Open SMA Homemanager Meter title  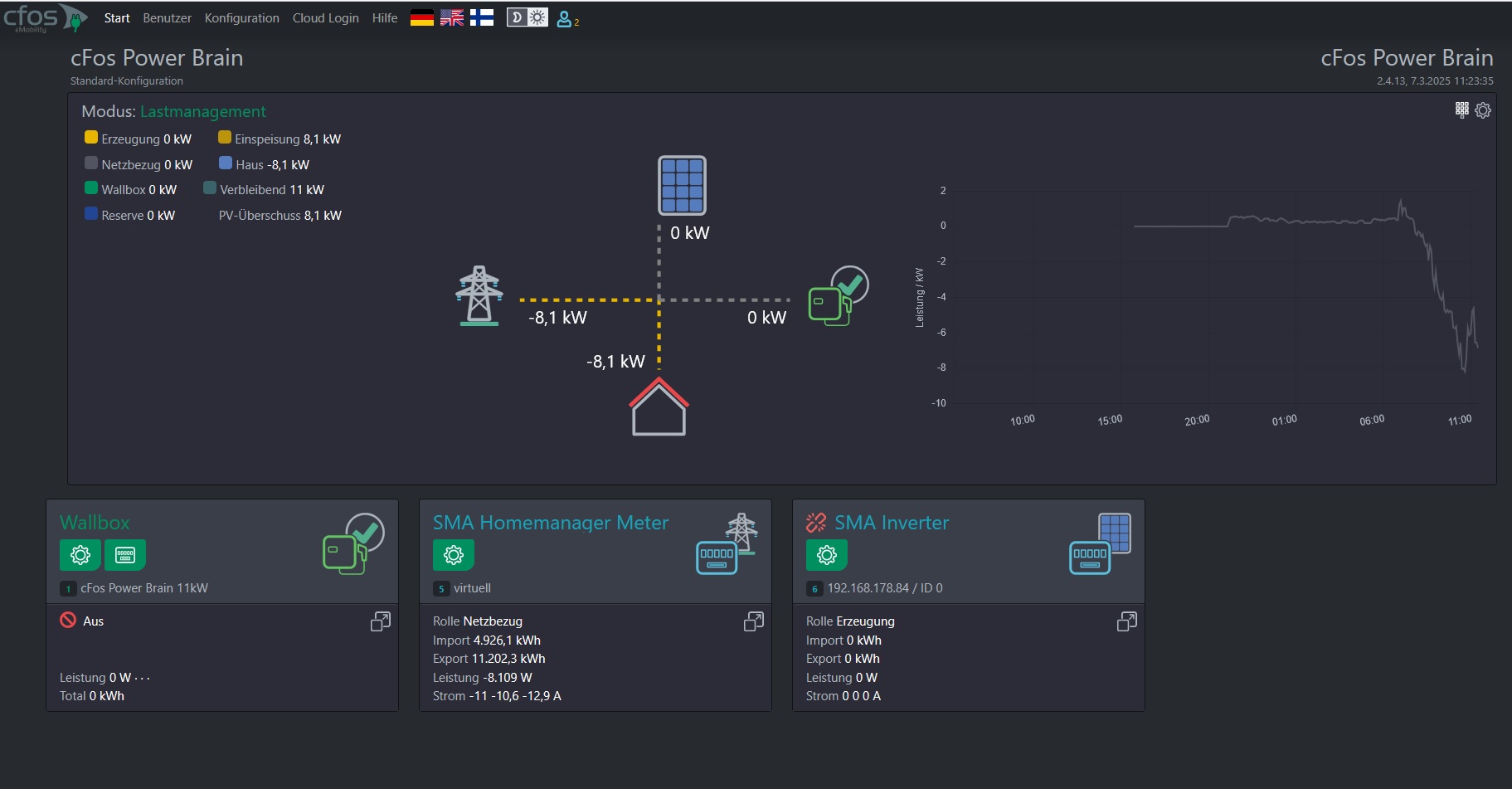[551, 523]
